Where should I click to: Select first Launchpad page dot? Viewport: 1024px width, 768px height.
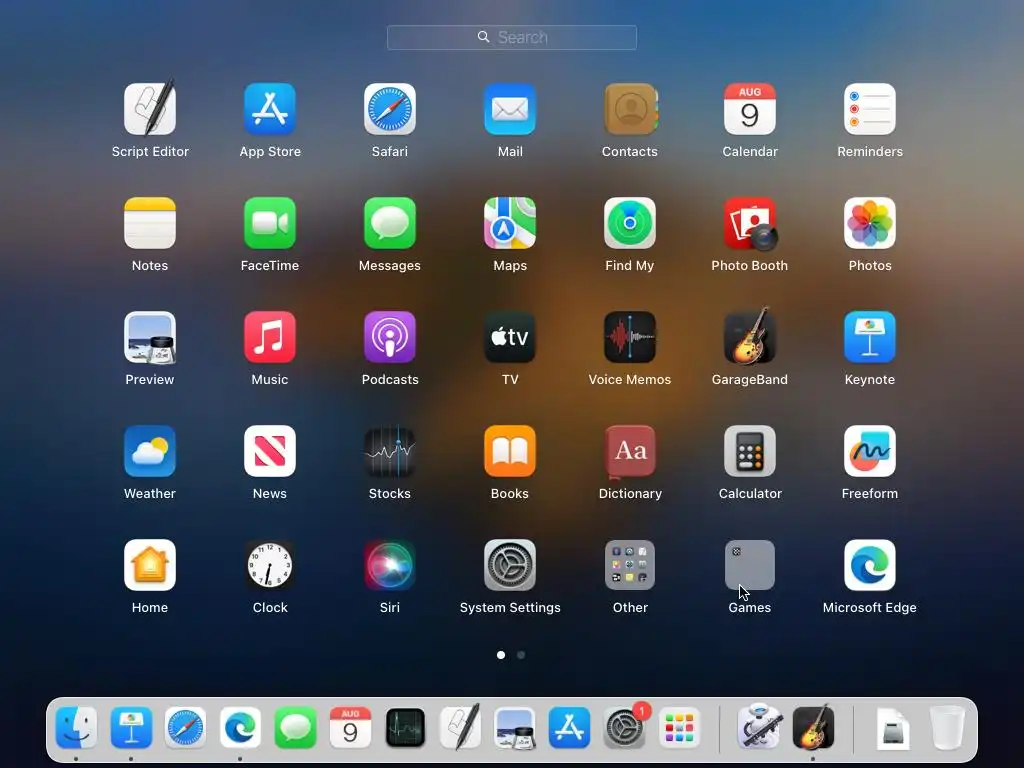[x=501, y=654]
